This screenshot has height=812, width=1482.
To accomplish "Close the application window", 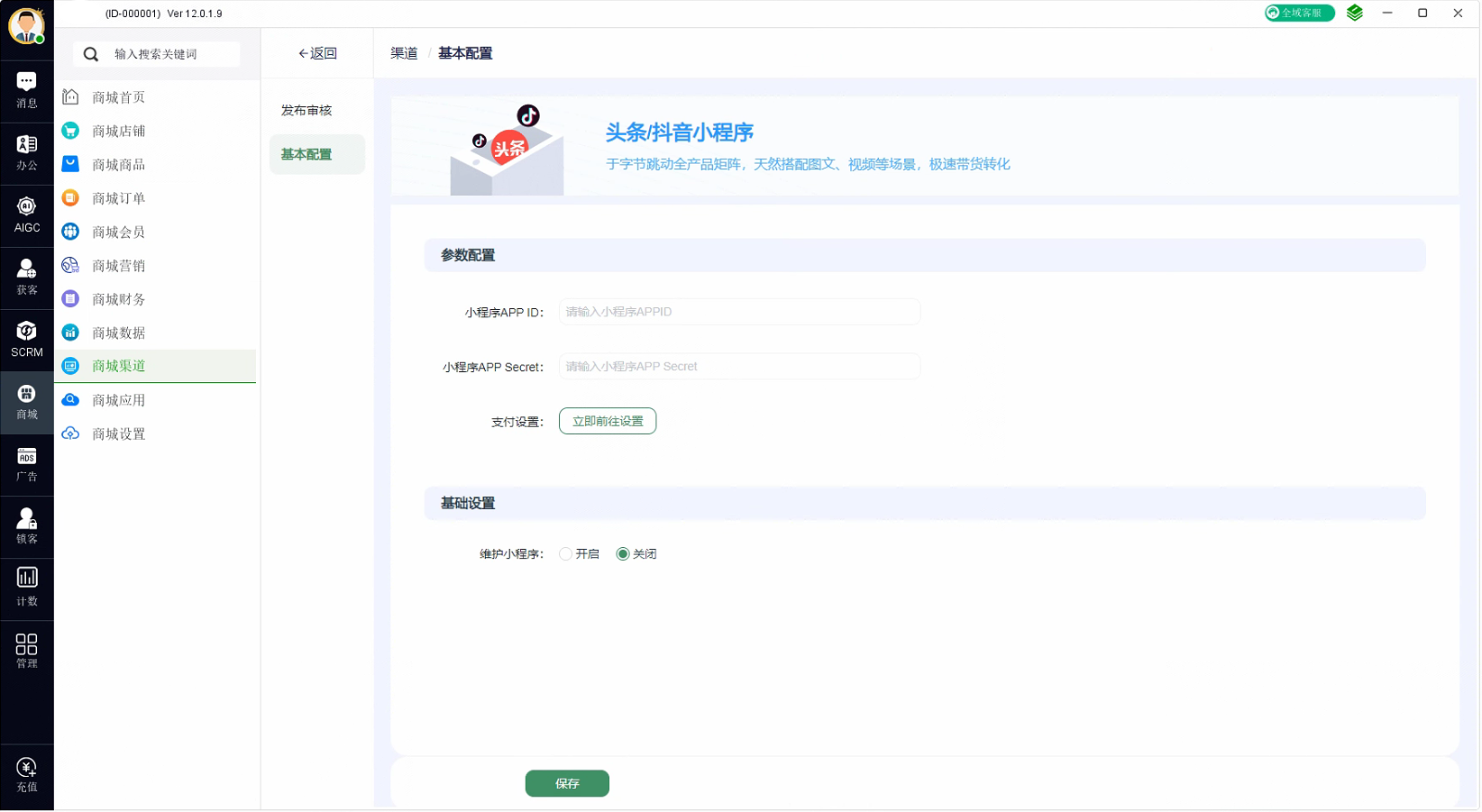I will pyautogui.click(x=1458, y=13).
